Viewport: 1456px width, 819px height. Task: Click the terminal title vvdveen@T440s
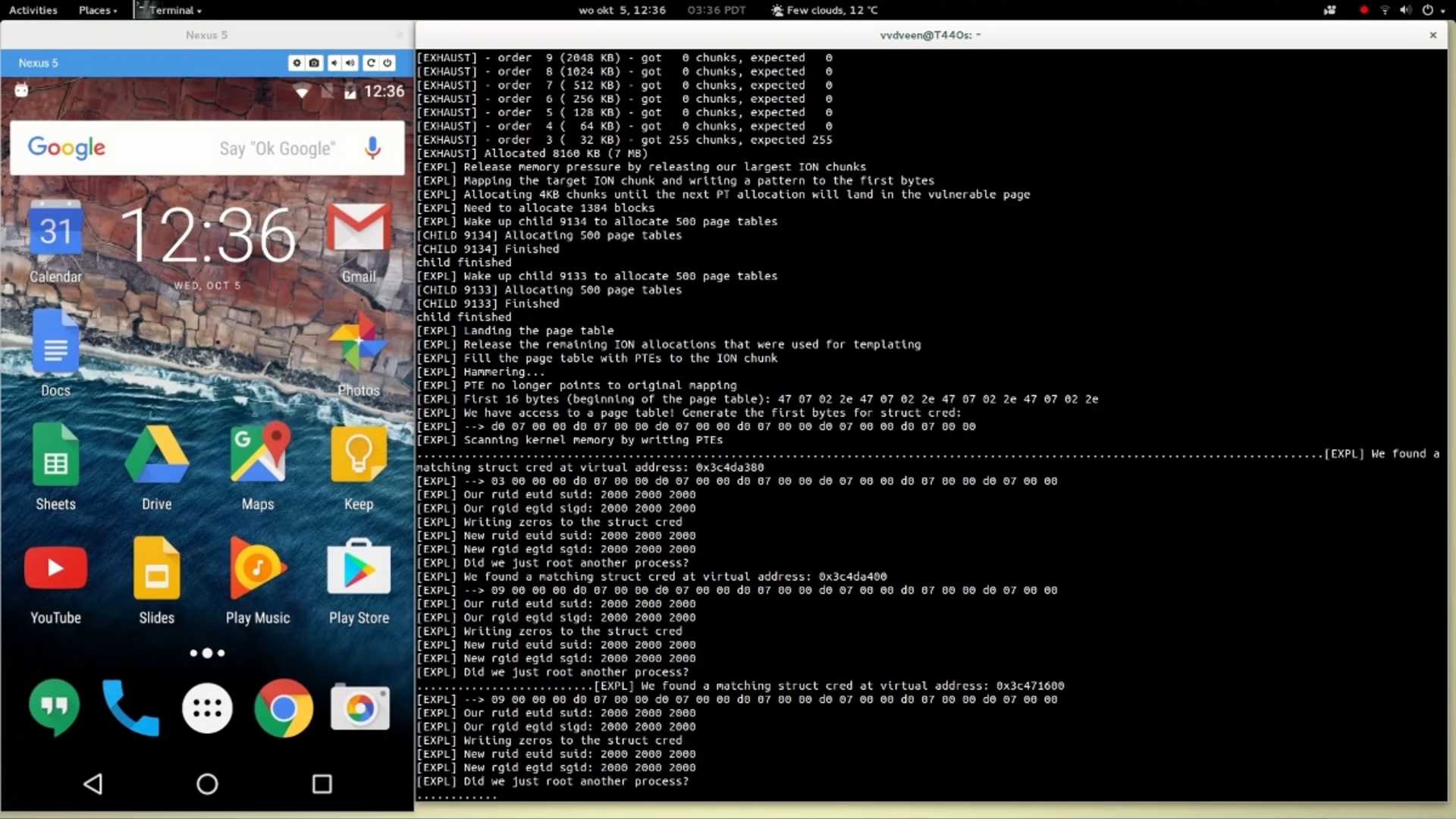(x=930, y=35)
